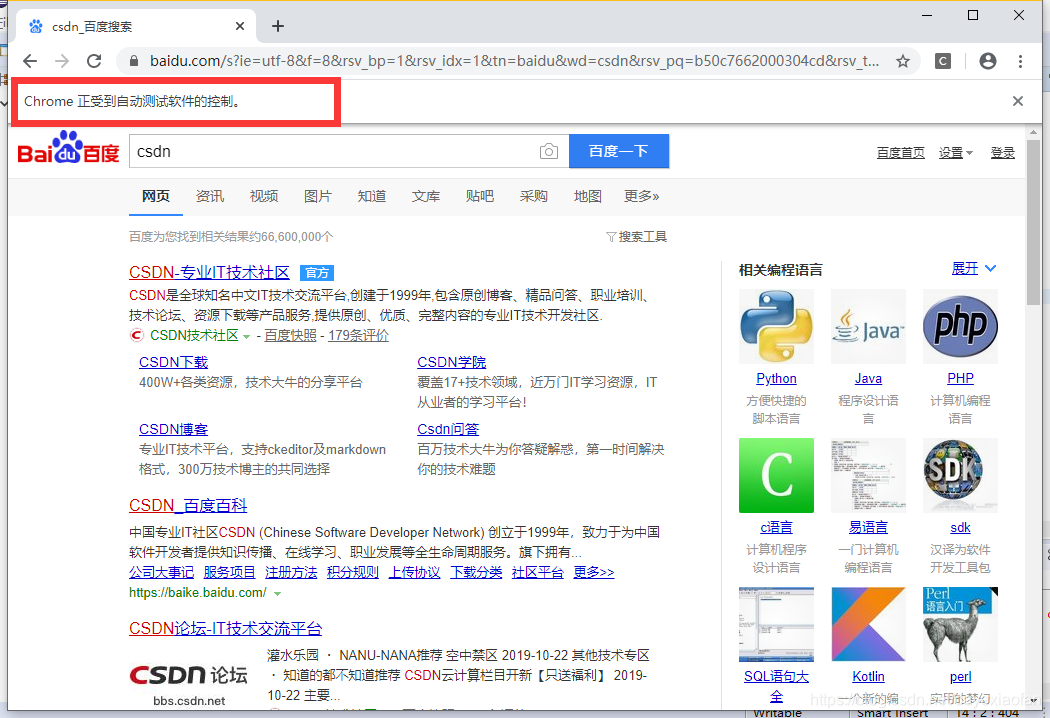This screenshot has height=718, width=1050.
Task: Go back using the browser back arrow
Action: coord(30,61)
